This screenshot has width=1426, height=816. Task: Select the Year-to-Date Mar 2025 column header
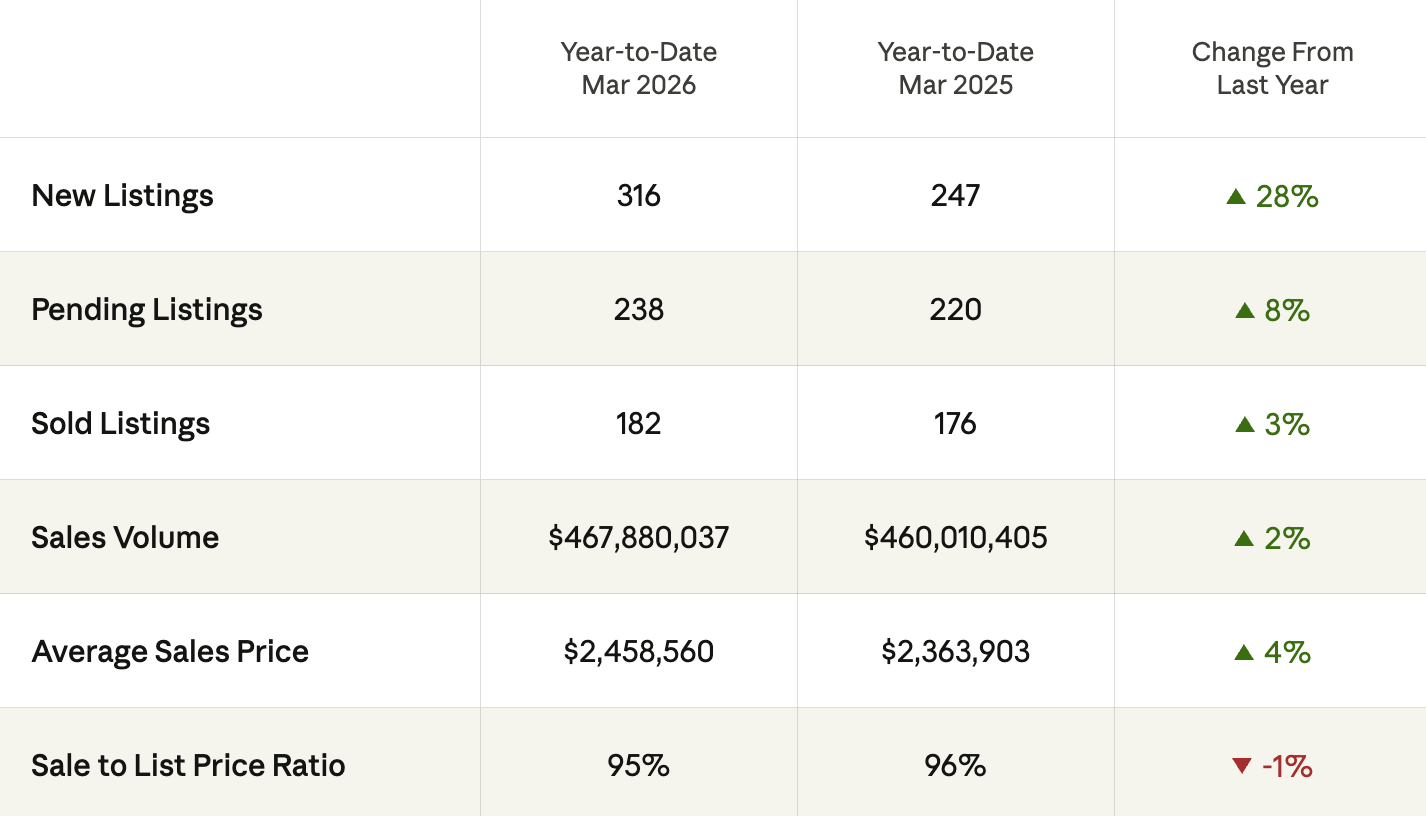click(x=956, y=68)
